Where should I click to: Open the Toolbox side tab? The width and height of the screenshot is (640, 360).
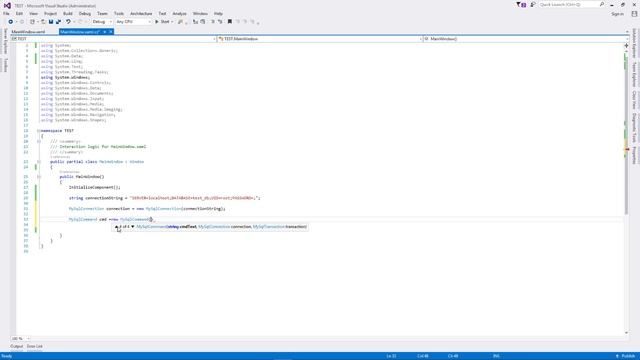pos(6,65)
